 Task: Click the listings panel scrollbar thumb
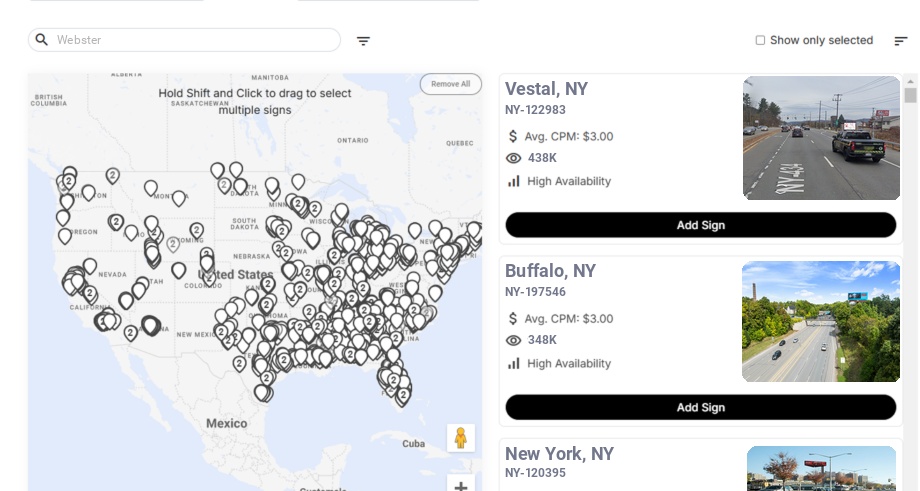click(910, 95)
